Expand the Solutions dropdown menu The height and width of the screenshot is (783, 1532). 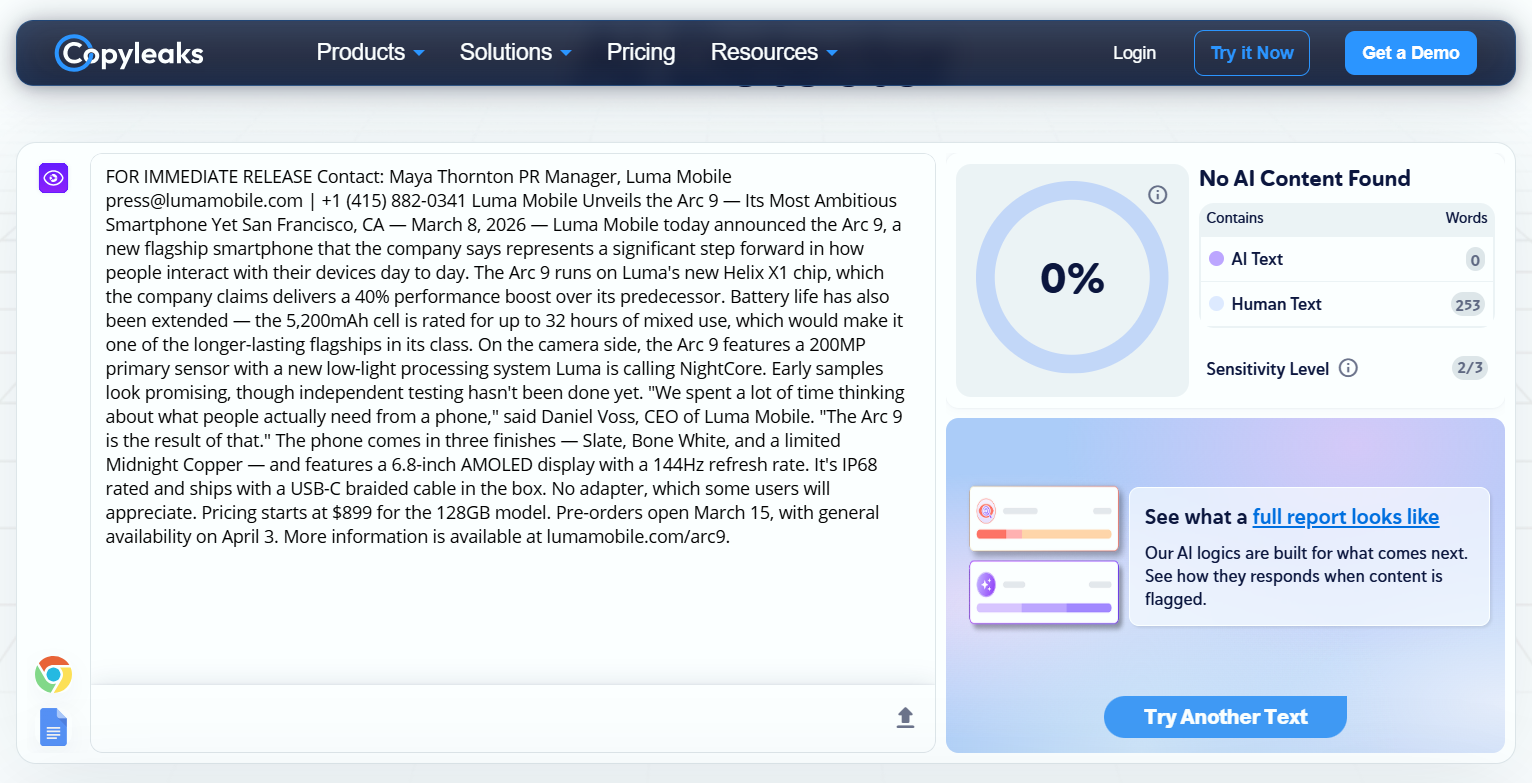click(x=515, y=52)
